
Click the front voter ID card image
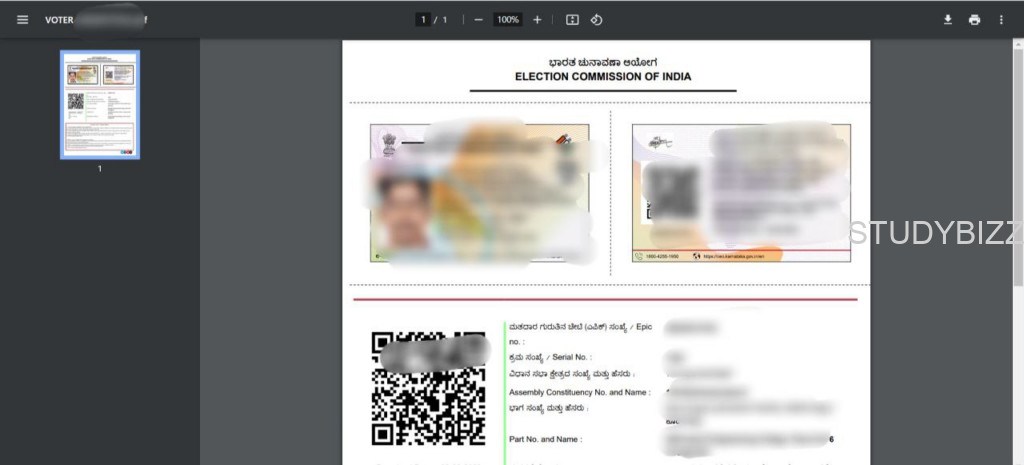(479, 193)
